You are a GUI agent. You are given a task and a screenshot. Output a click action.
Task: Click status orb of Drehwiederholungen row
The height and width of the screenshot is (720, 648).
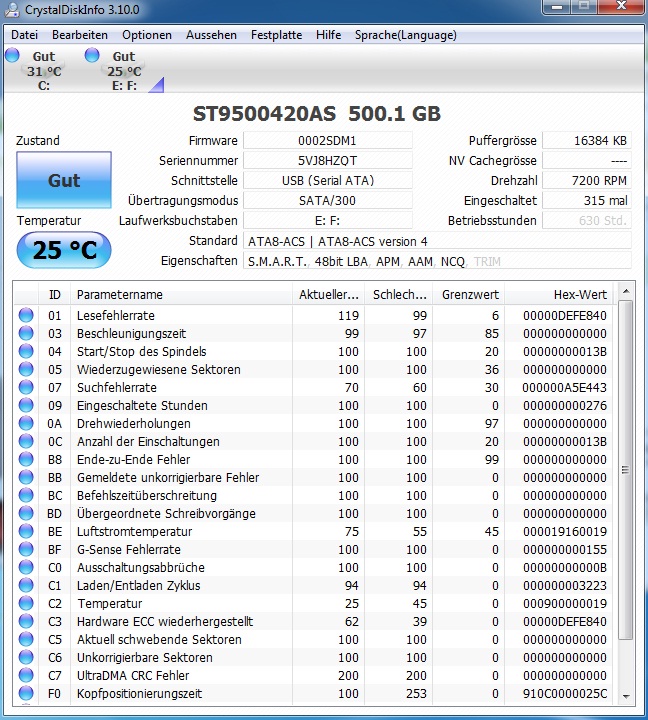(26, 423)
